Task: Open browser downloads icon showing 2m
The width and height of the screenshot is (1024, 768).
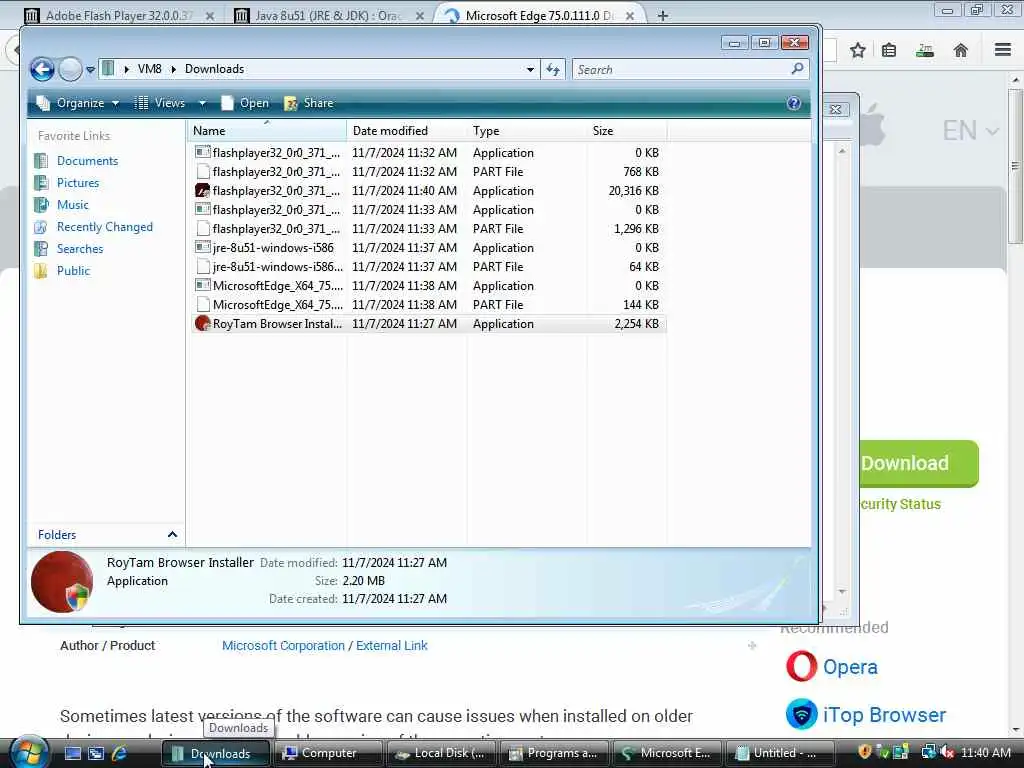Action: [x=925, y=50]
